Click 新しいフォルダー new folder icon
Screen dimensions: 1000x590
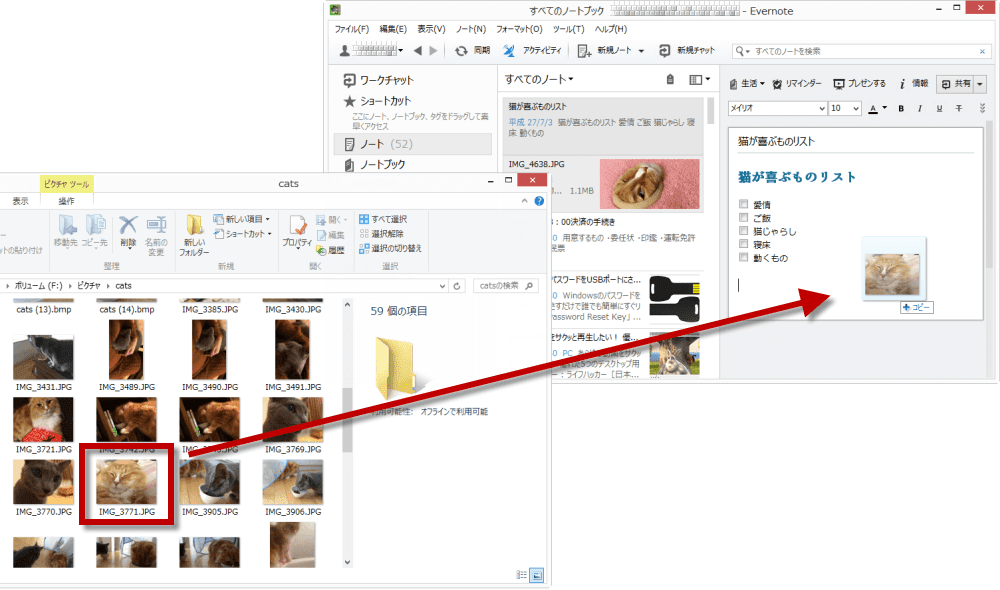pos(194,225)
